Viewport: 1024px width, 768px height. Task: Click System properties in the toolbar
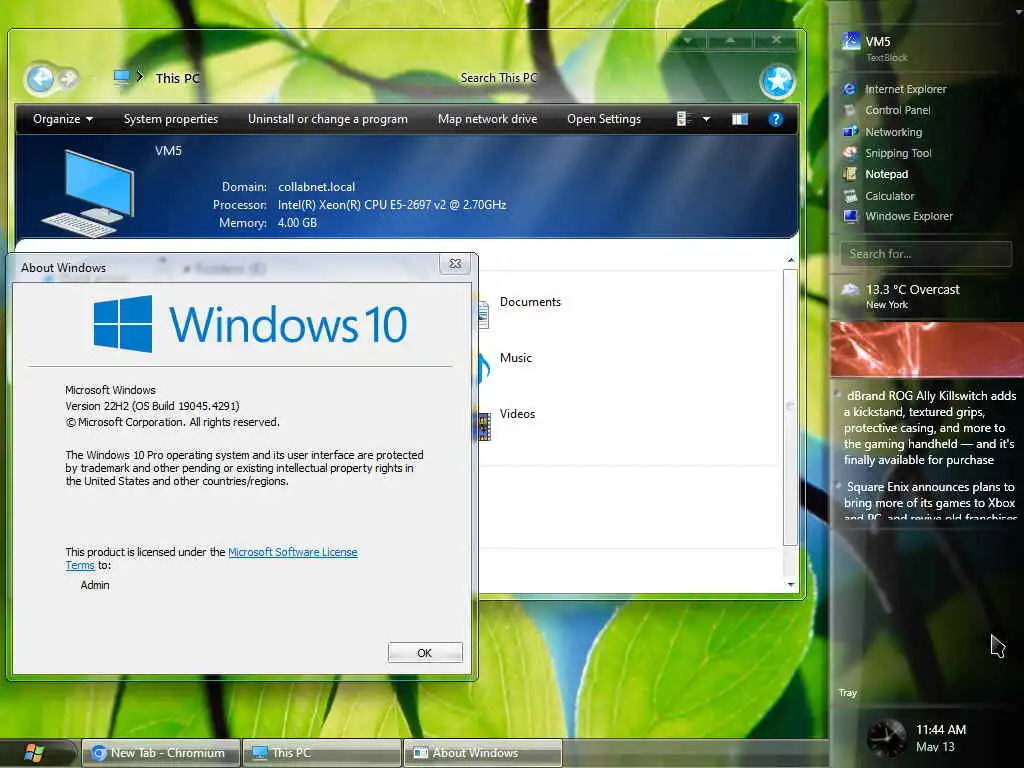(x=170, y=119)
